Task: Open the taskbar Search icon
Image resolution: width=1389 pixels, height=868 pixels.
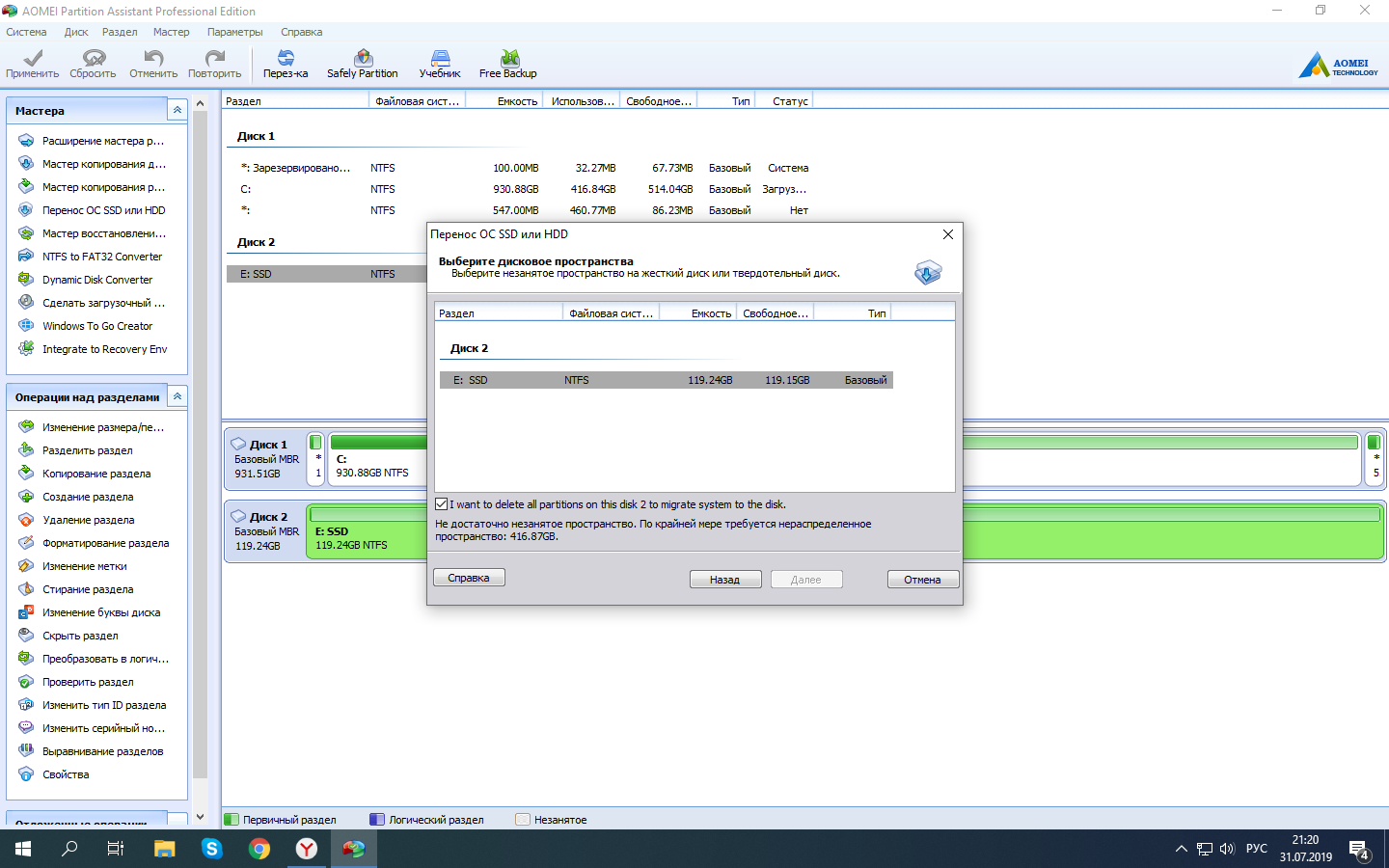Action: 69,849
